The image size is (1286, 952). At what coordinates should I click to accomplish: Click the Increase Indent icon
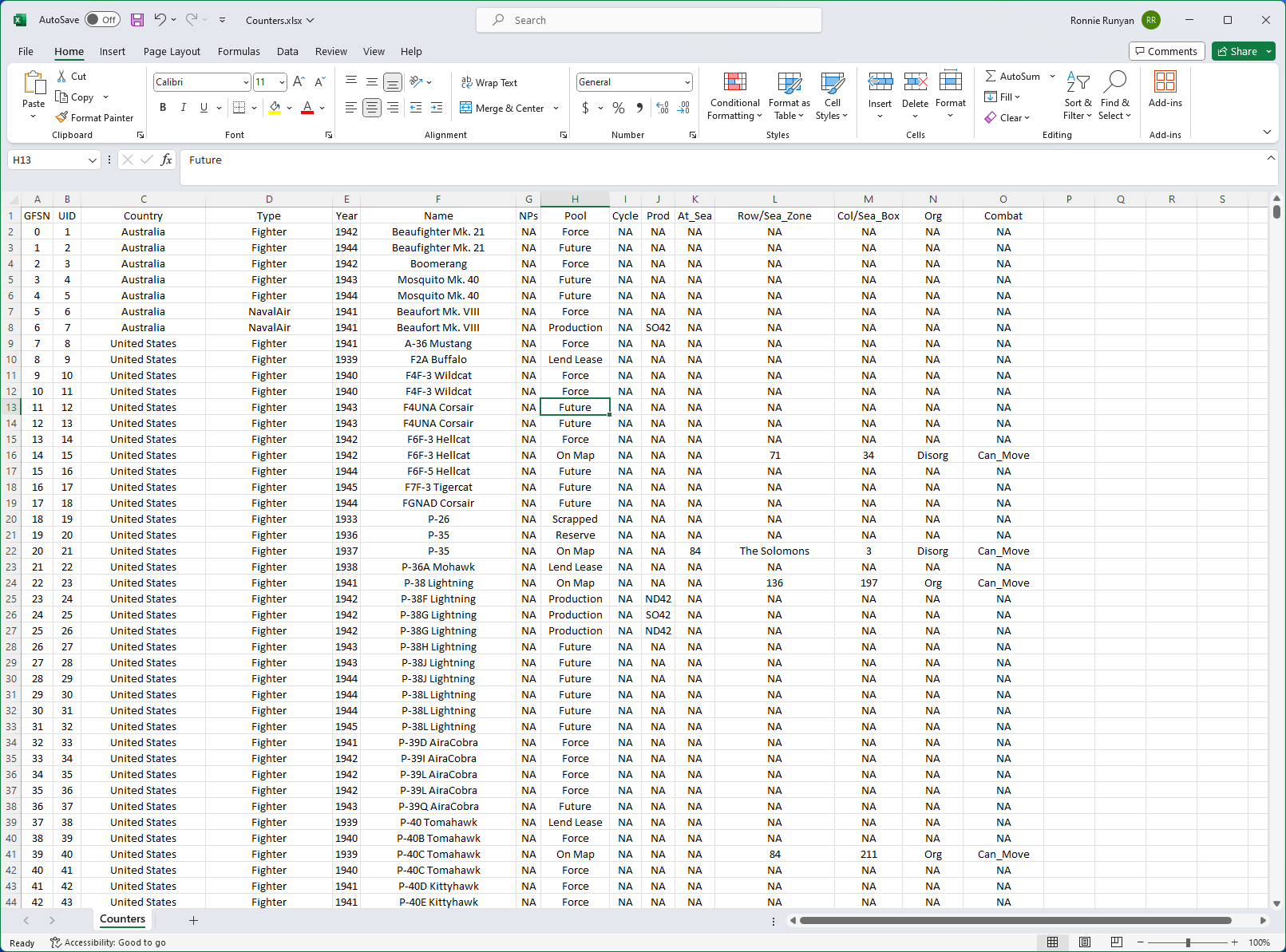tap(437, 107)
